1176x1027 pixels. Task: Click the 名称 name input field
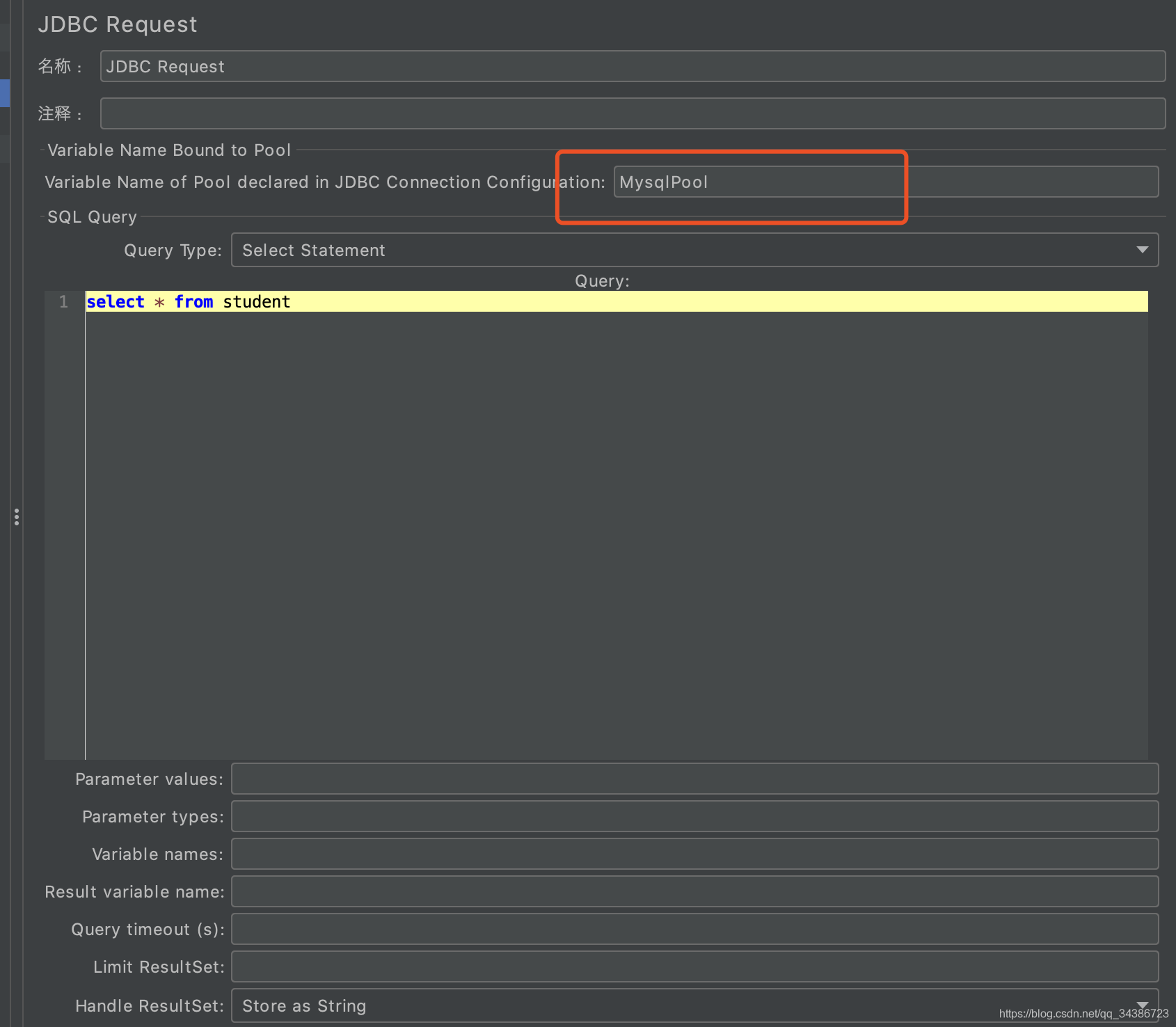[x=633, y=66]
